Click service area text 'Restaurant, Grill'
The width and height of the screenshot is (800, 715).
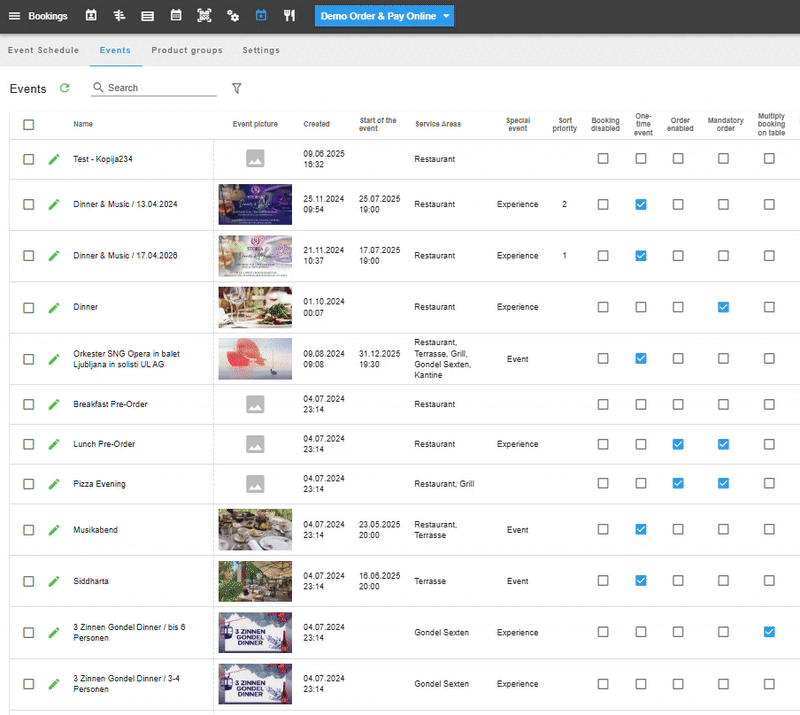[444, 484]
